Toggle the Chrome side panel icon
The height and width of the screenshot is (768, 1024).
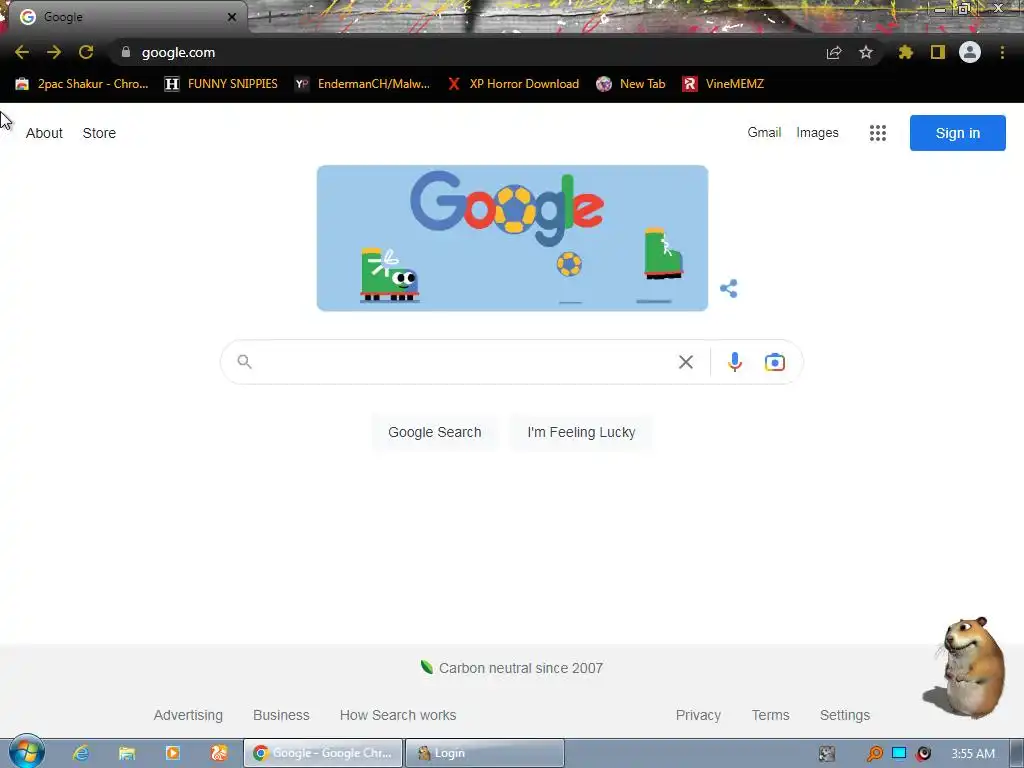938,52
